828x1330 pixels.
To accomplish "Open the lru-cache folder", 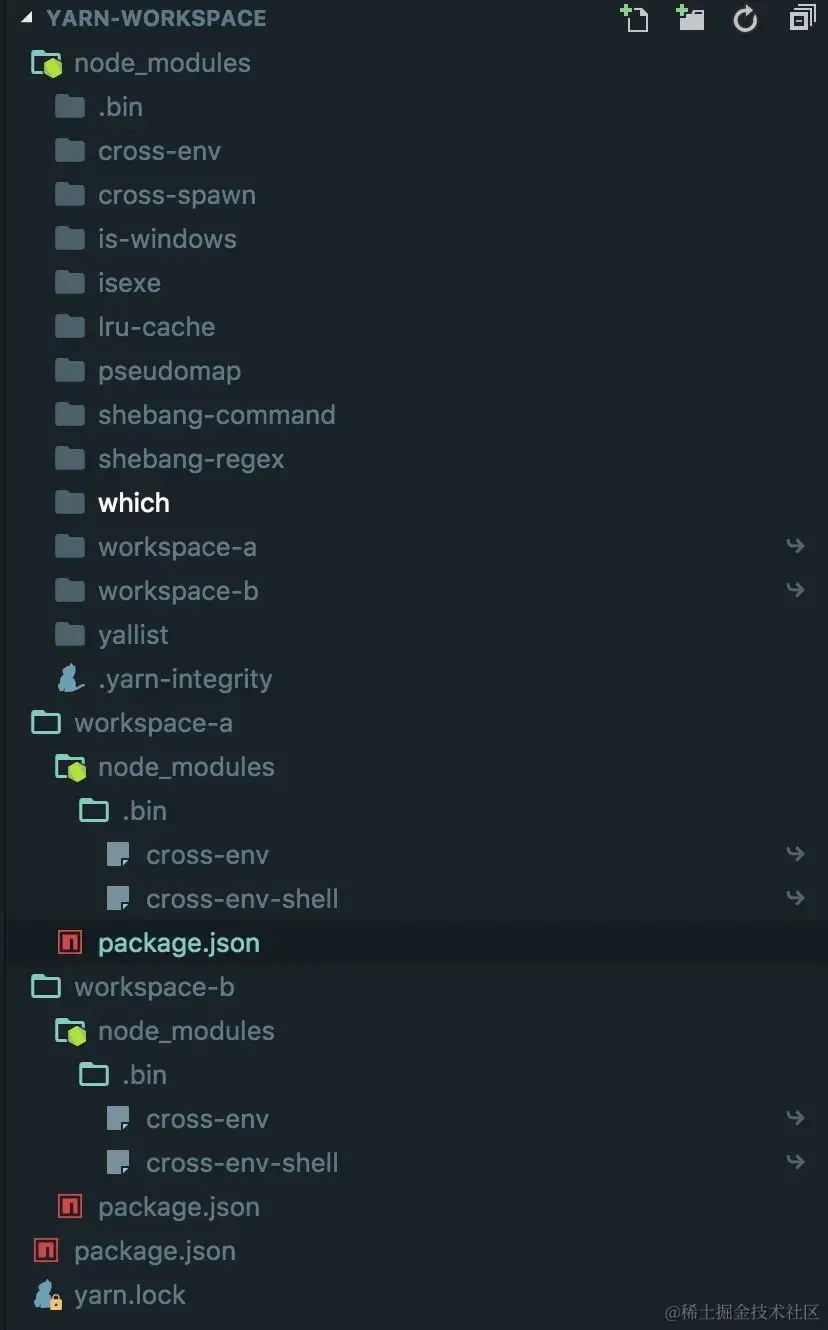I will pos(156,327).
